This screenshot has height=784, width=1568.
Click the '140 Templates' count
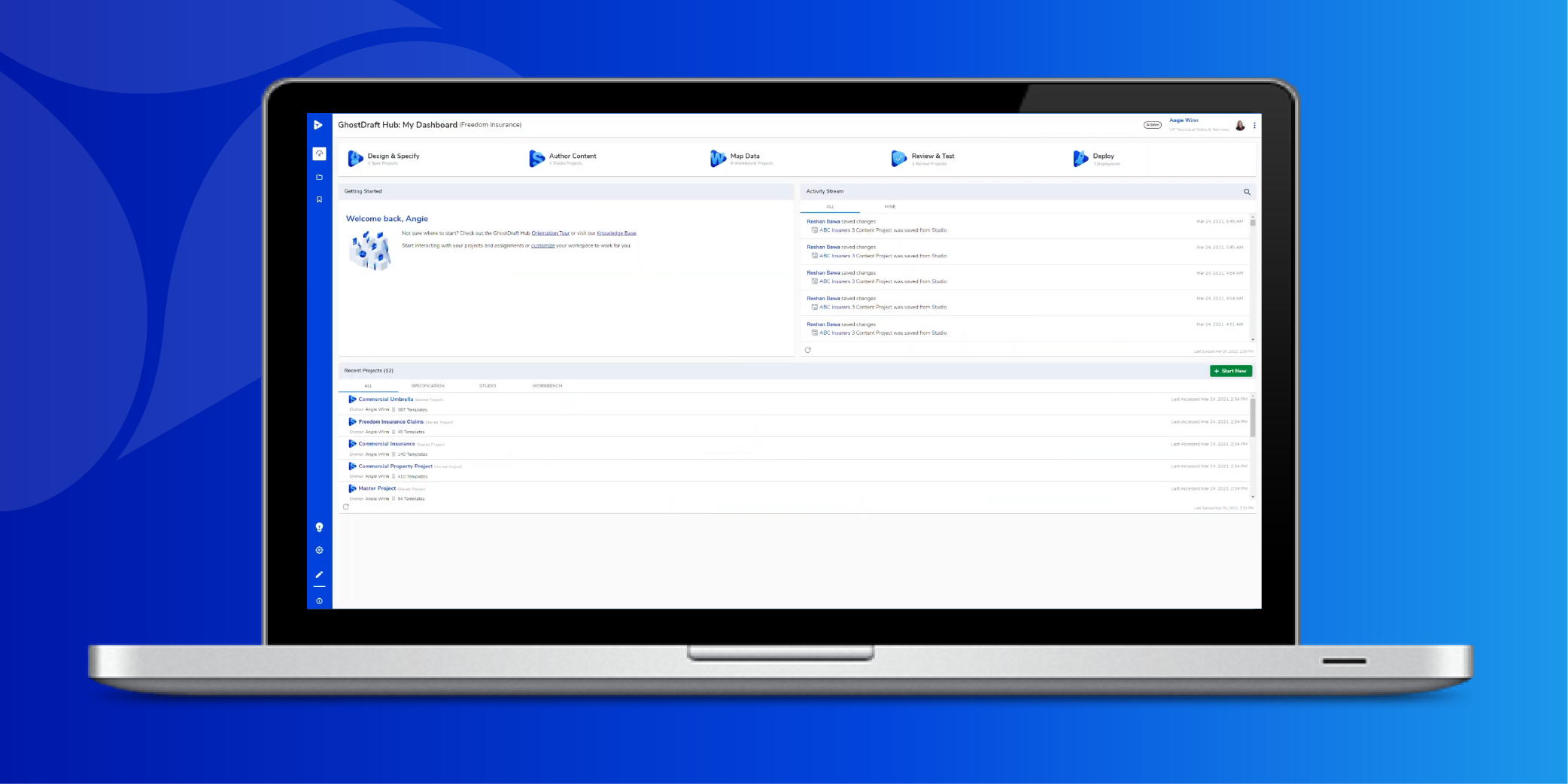click(x=412, y=454)
